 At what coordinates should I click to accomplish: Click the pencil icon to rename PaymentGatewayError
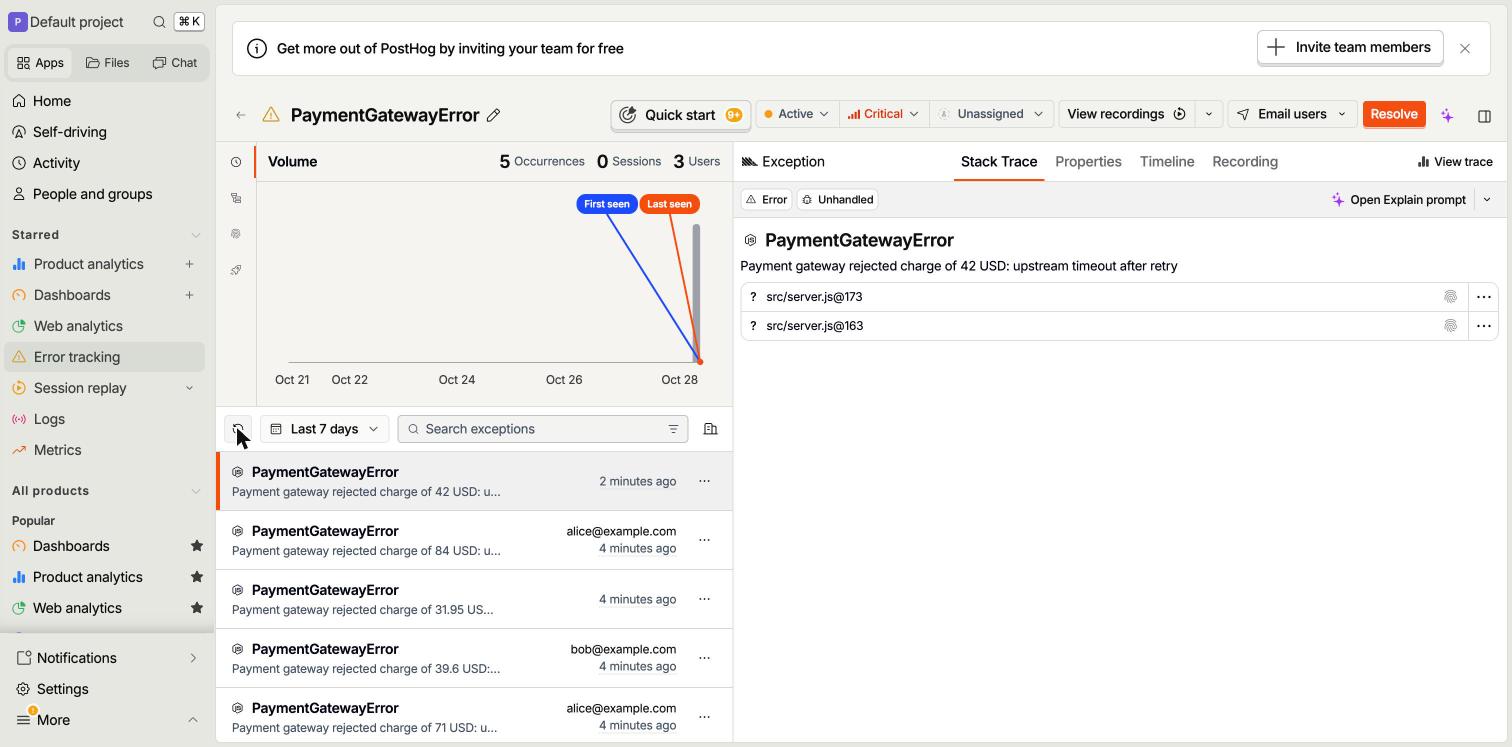tap(493, 115)
